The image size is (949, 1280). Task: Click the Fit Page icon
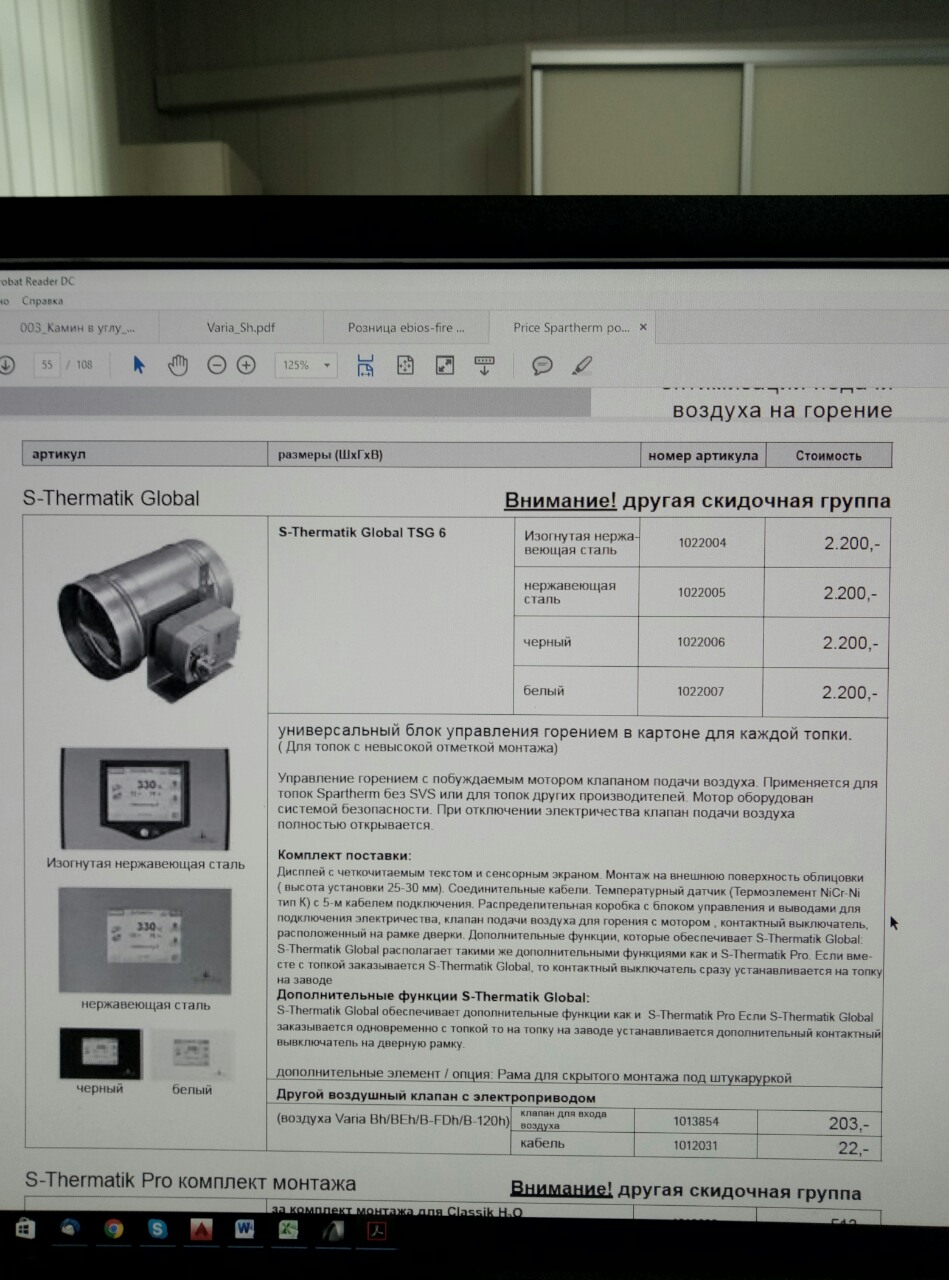click(405, 365)
